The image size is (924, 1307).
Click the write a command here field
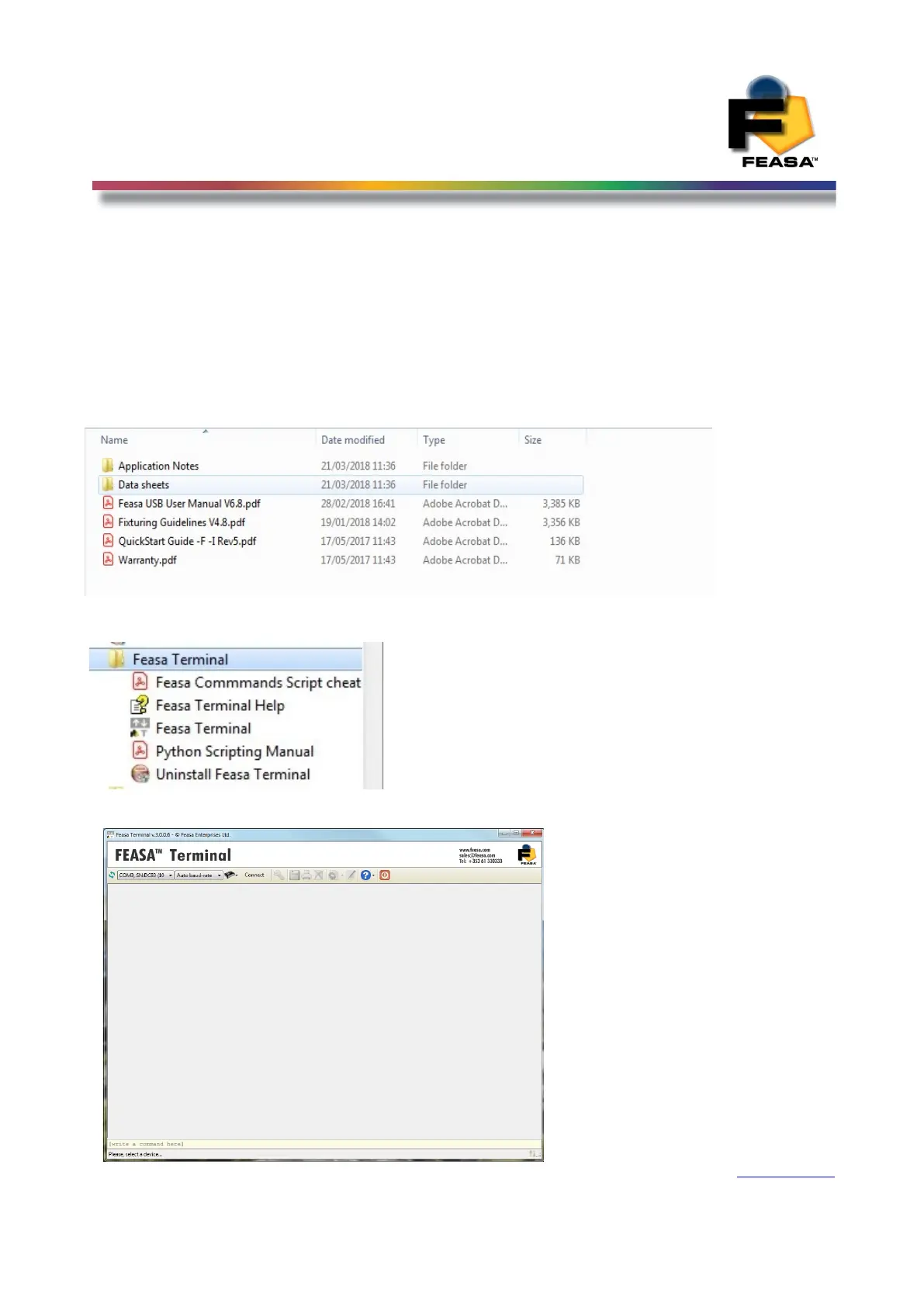pyautogui.click(x=324, y=1144)
